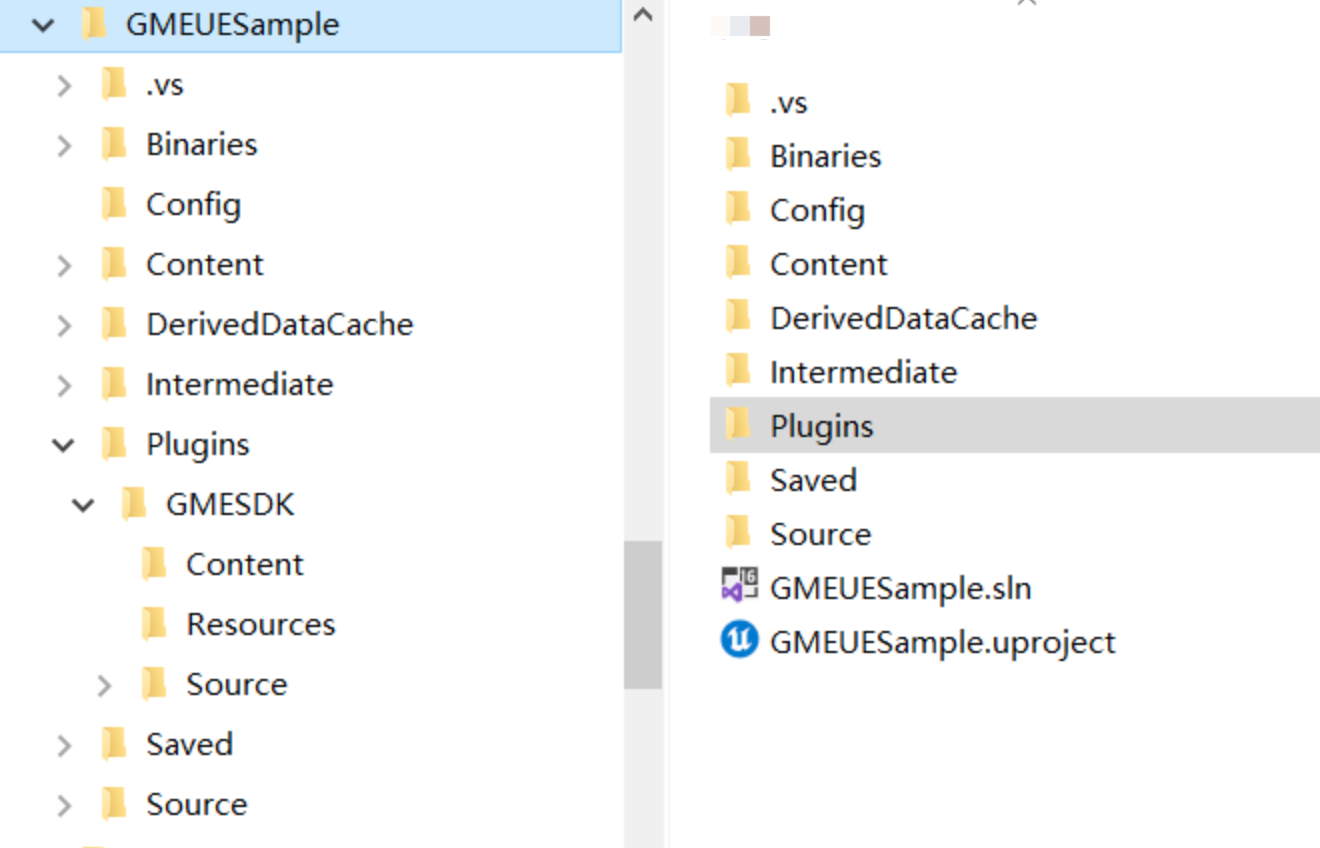Click the Saved folder icon in file list
This screenshot has width=1320, height=848.
pos(738,480)
